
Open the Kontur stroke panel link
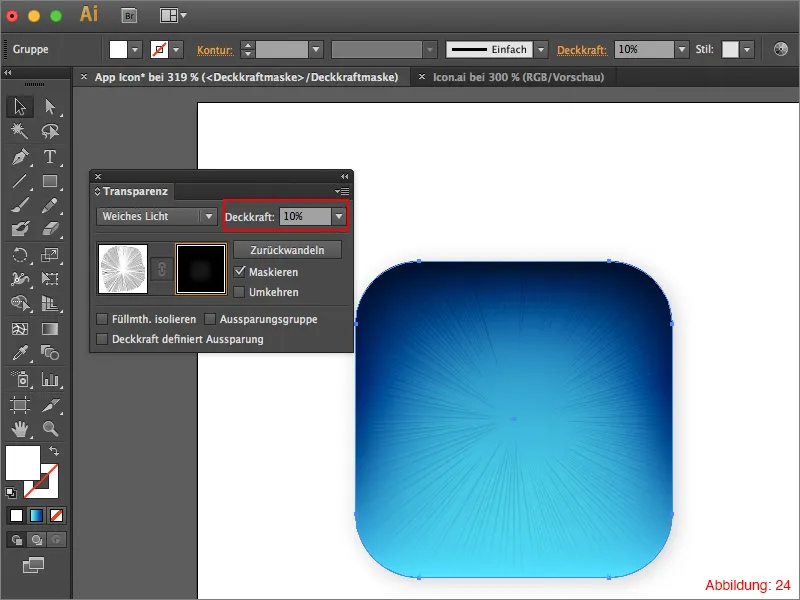click(x=215, y=50)
